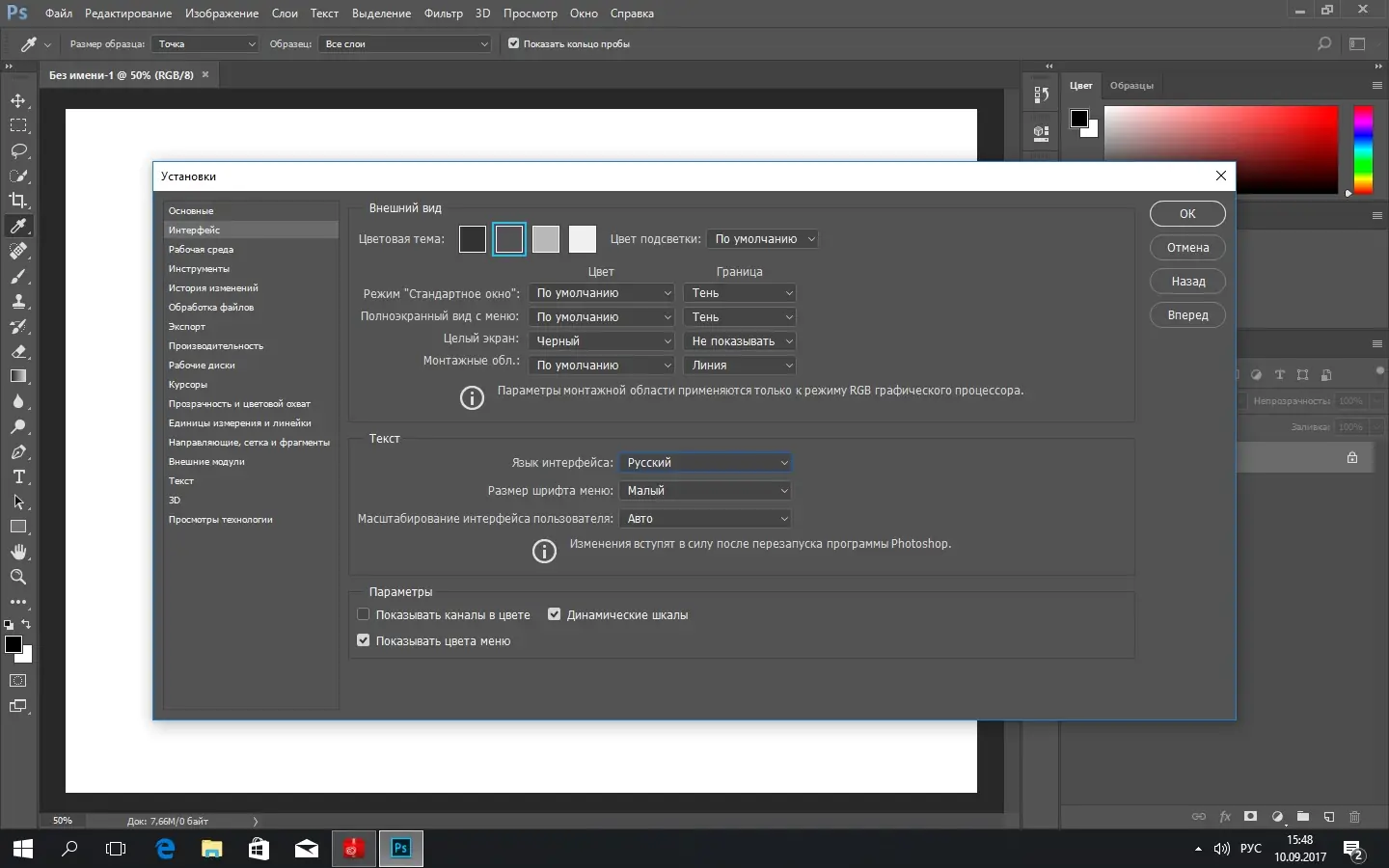Uncheck 'Показывать цвета меню' option
Viewport: 1389px width, 868px height.
click(x=364, y=640)
